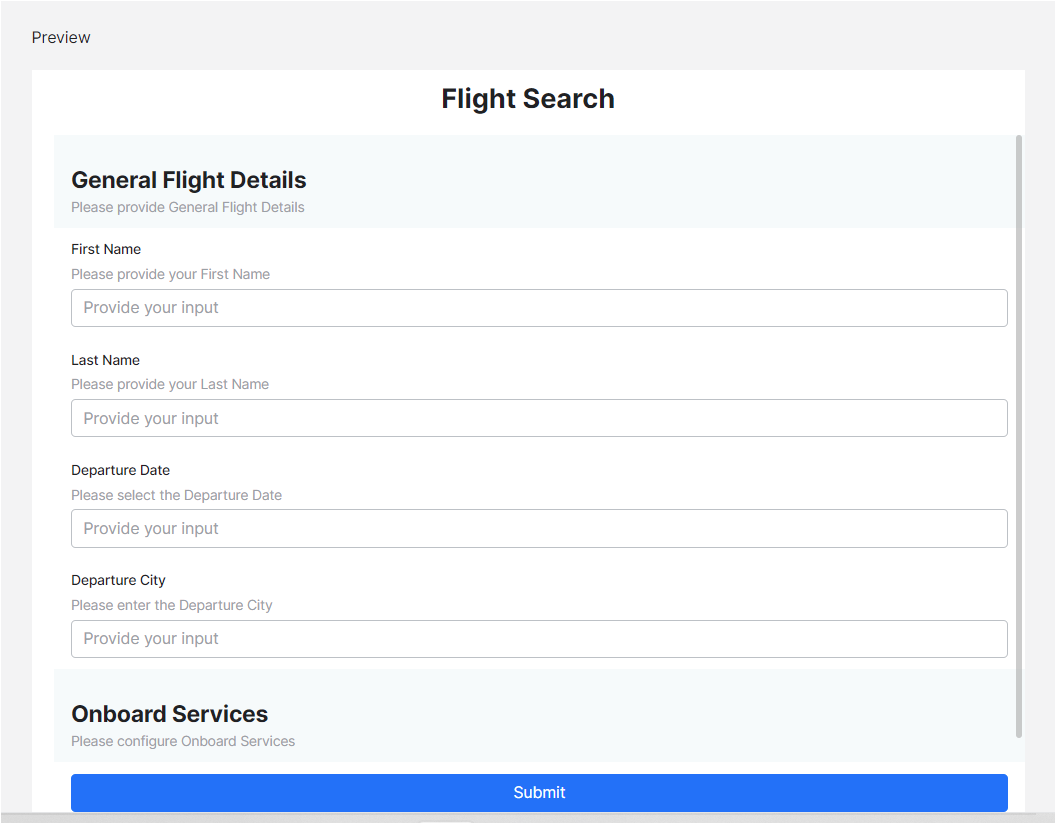Click the Last Name field label
This screenshot has width=1056, height=824.
pyautogui.click(x=105, y=360)
